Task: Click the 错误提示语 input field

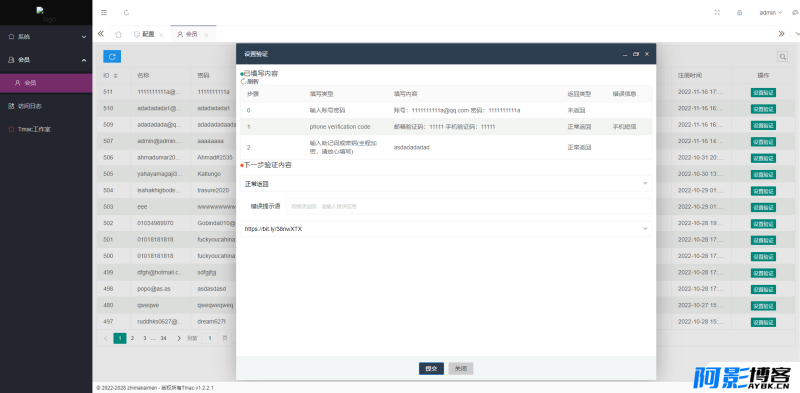Action: click(468, 206)
